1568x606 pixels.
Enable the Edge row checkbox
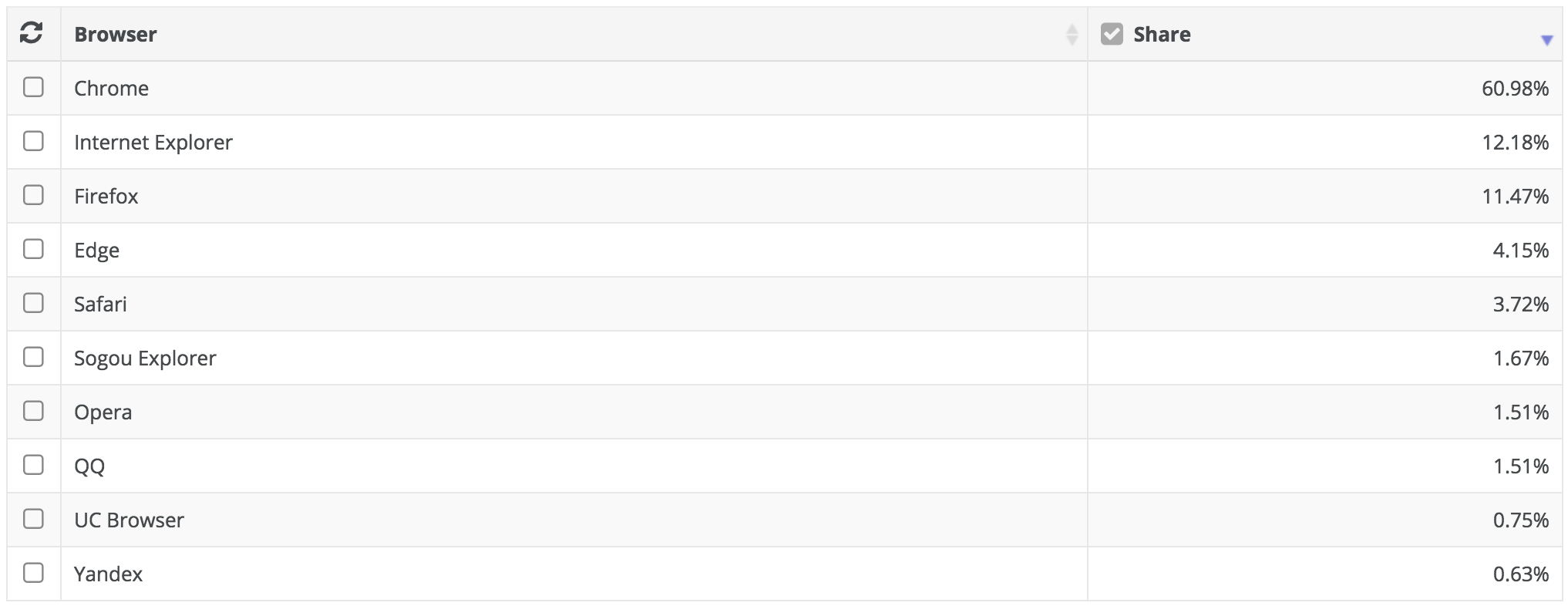33,249
